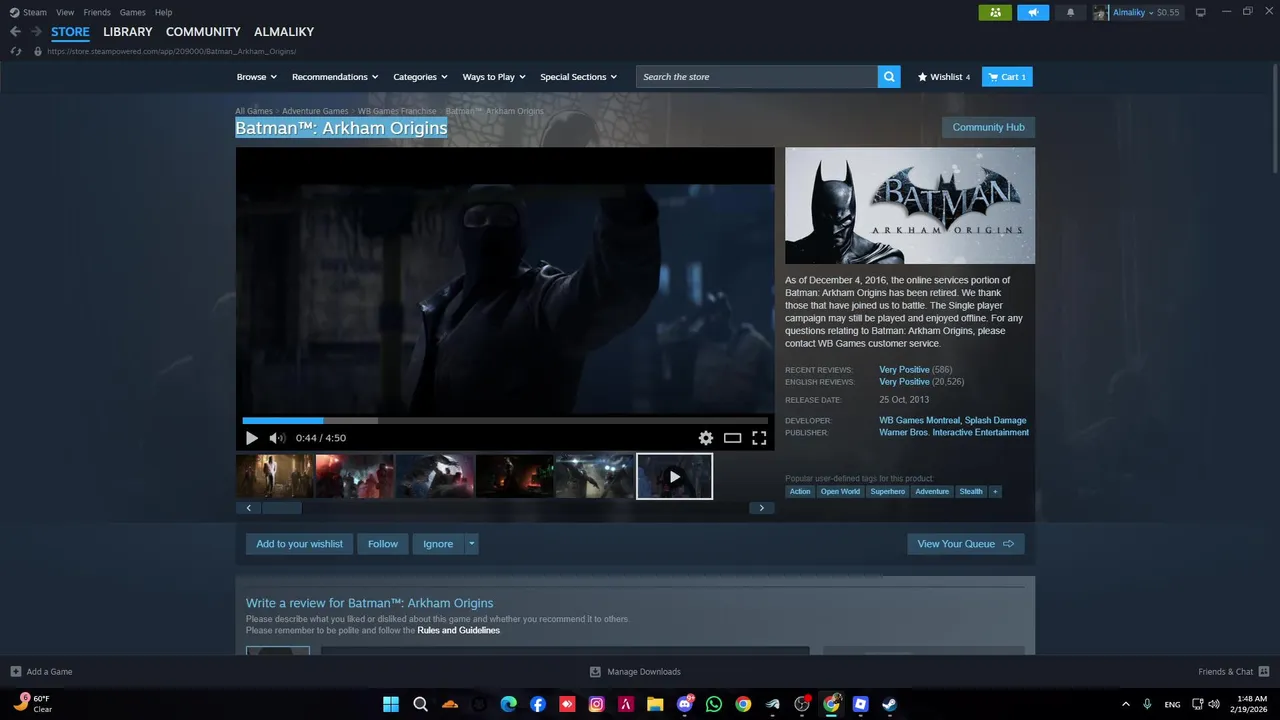Image resolution: width=1280 pixels, height=720 pixels.
Task: Open File Explorer from taskbar
Action: 655,704
